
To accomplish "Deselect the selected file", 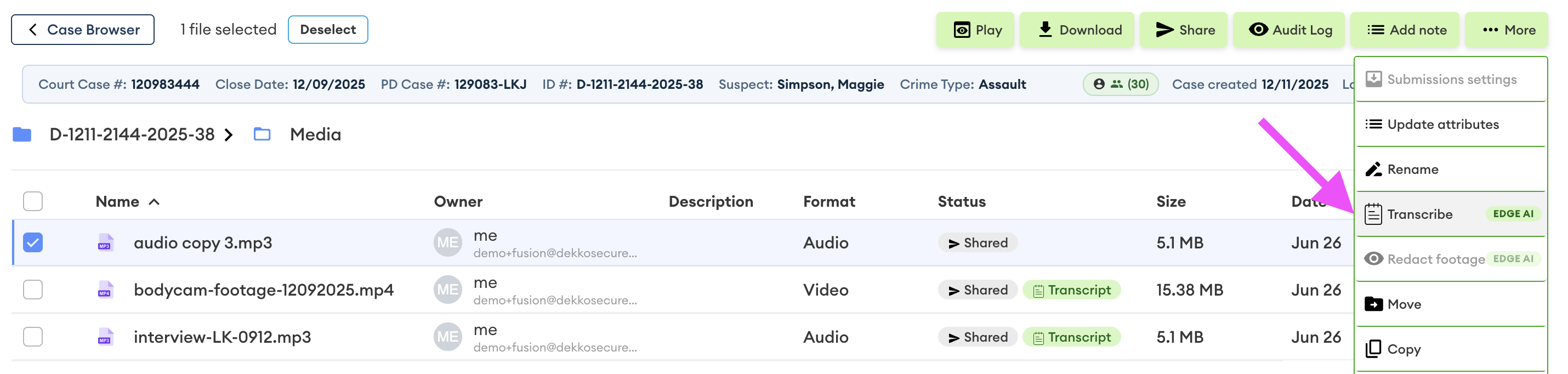I will click(327, 30).
